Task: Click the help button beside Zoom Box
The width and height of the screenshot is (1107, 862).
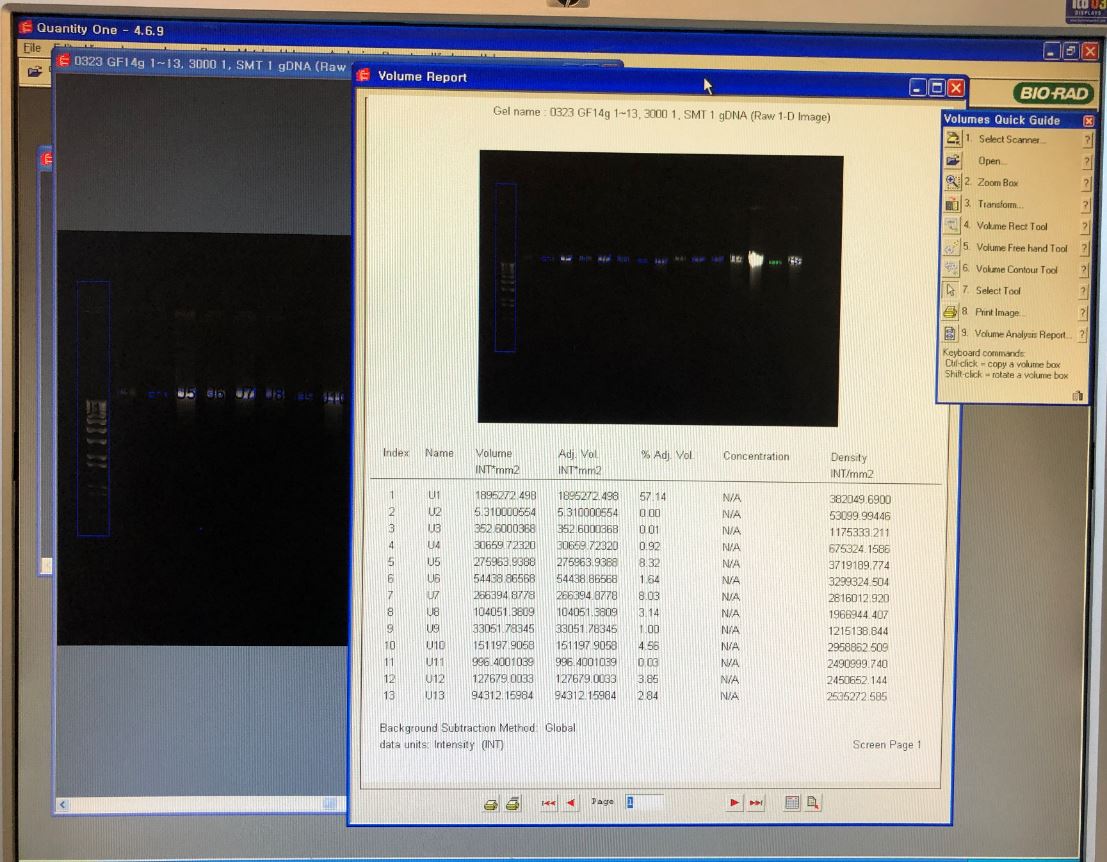Action: (x=1086, y=183)
